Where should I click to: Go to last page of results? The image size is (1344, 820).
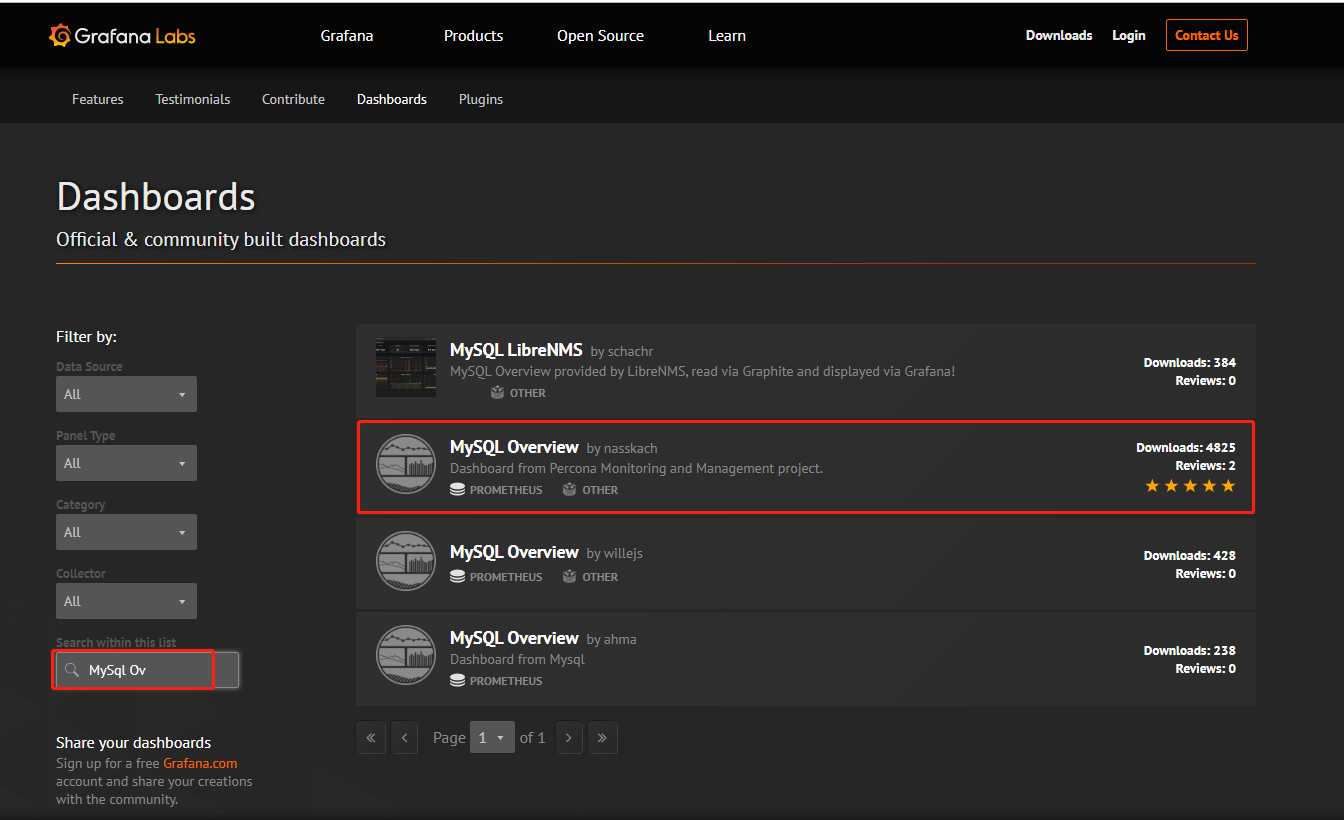(603, 738)
